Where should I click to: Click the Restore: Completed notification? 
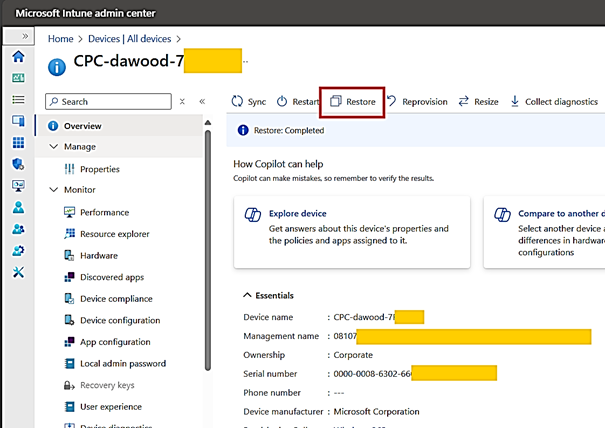tap(416, 130)
